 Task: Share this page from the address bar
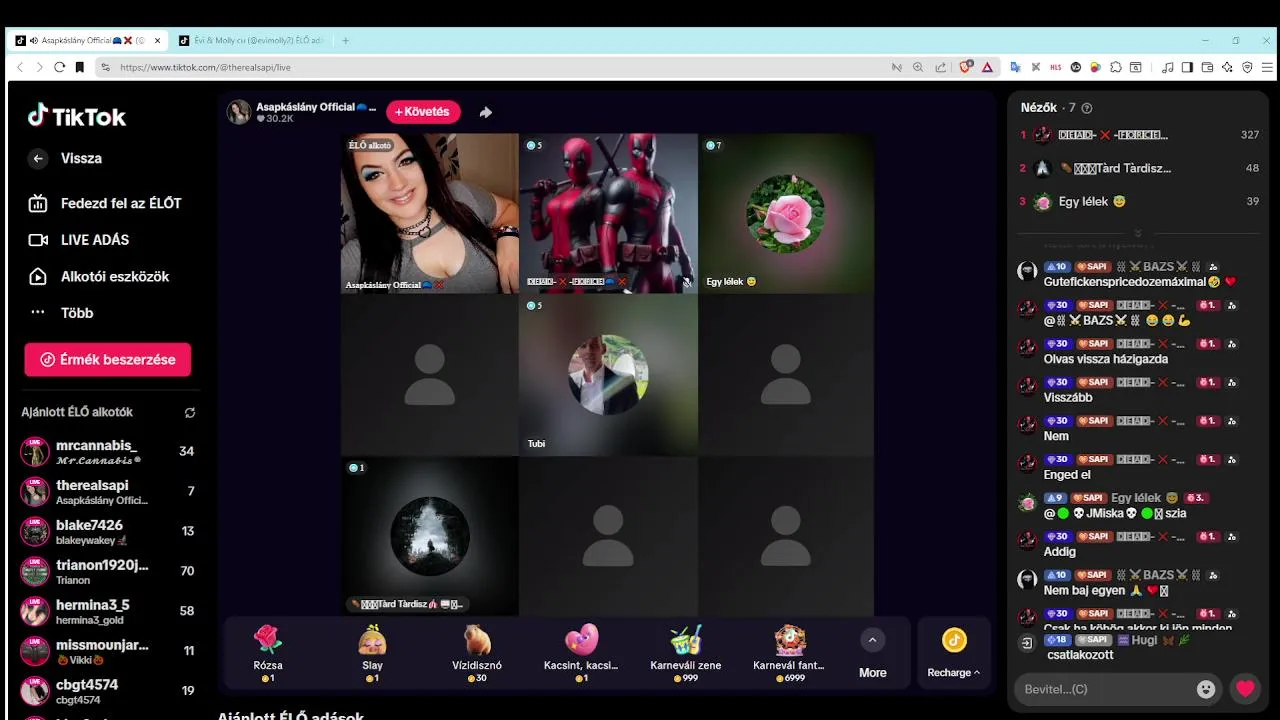[x=940, y=67]
